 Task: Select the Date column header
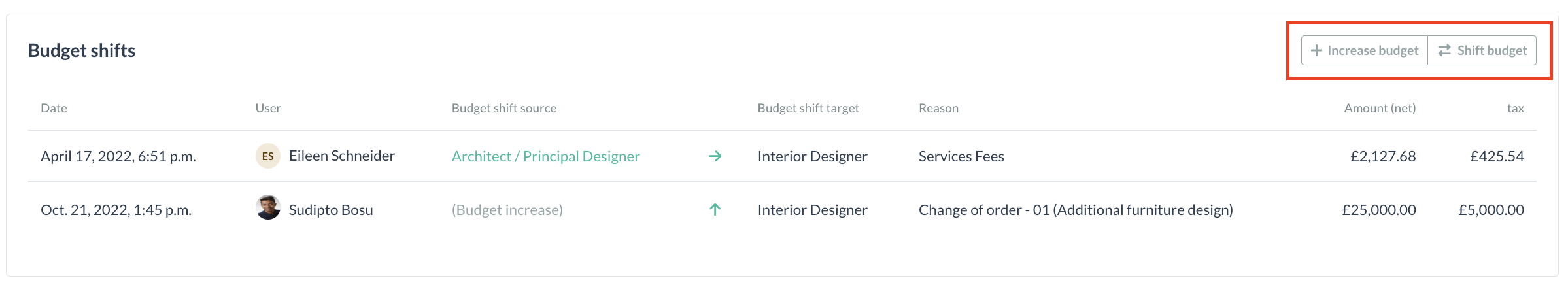pyautogui.click(x=54, y=109)
